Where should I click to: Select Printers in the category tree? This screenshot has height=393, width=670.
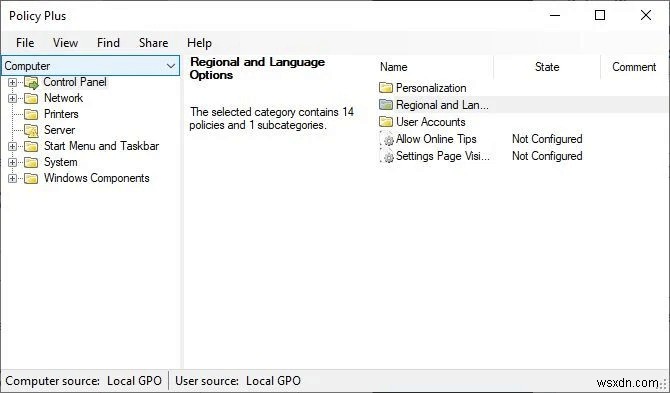(61, 114)
